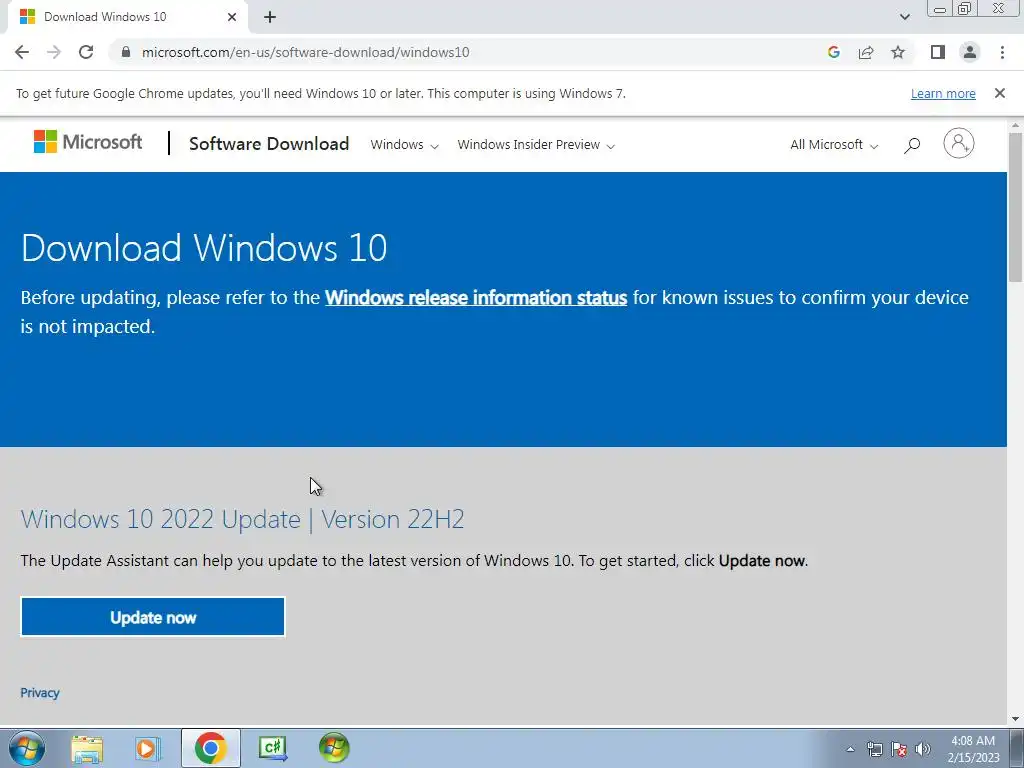
Task: Go back to the previous page
Action: [x=22, y=52]
